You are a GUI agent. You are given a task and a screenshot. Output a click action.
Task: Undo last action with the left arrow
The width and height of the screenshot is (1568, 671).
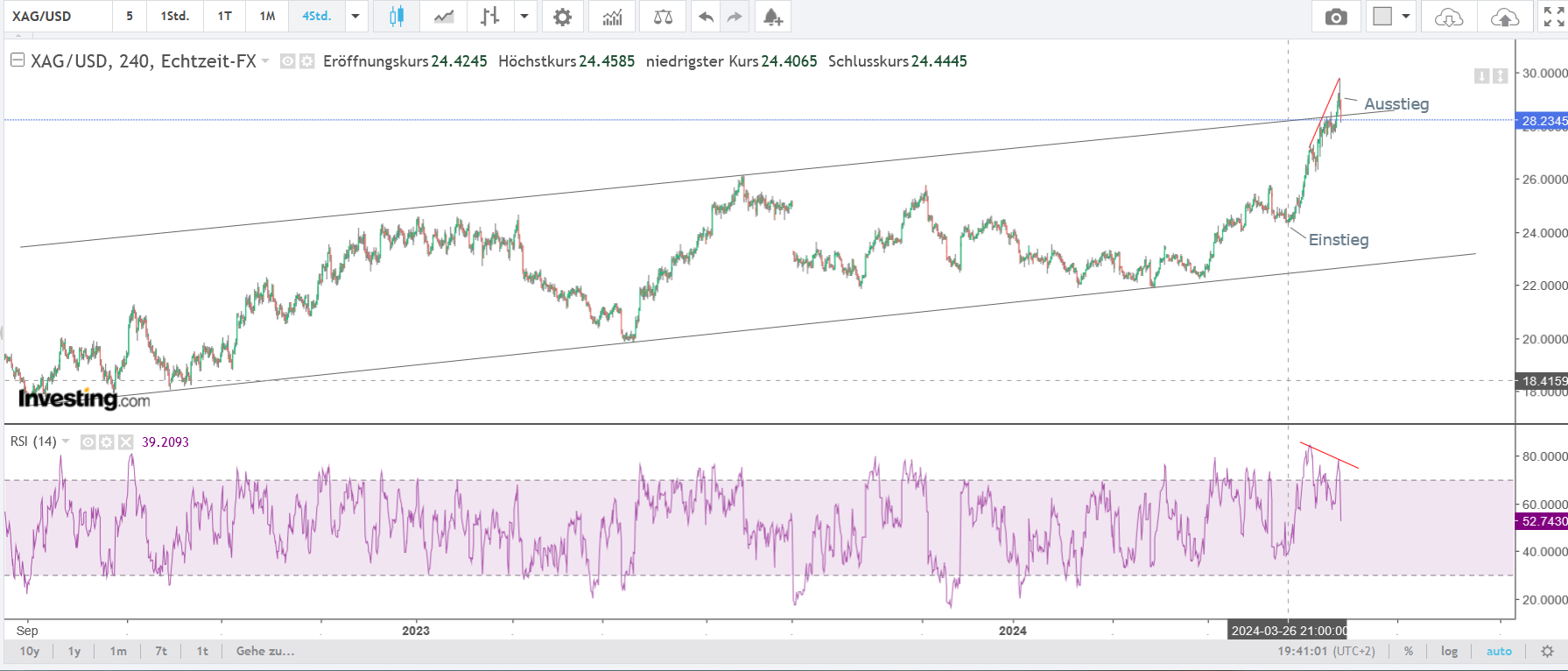(x=706, y=17)
